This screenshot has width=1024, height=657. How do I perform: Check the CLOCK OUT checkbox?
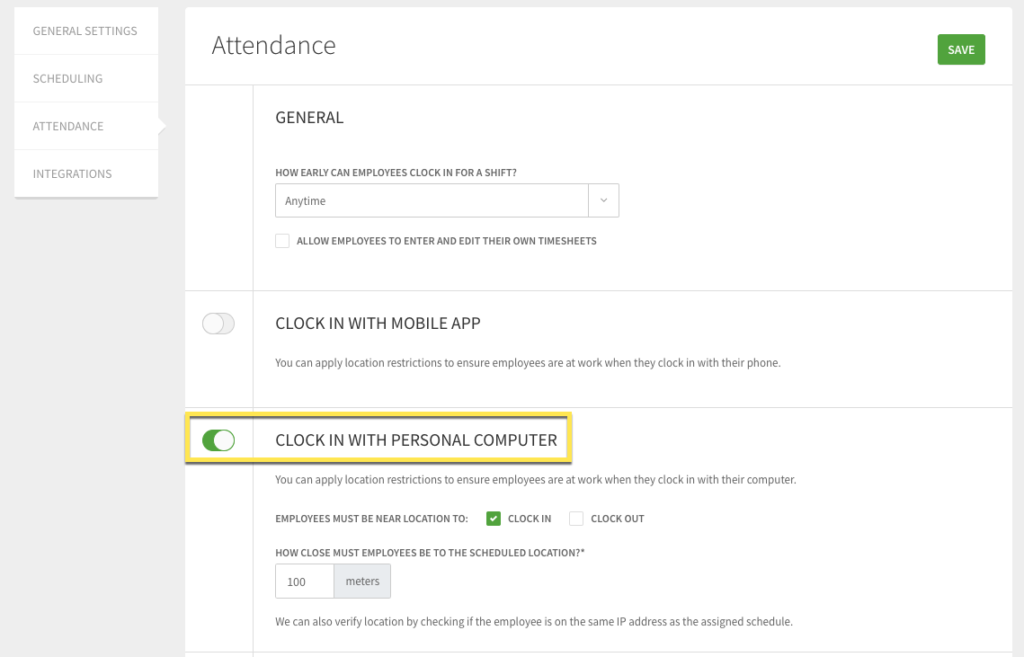pos(576,518)
